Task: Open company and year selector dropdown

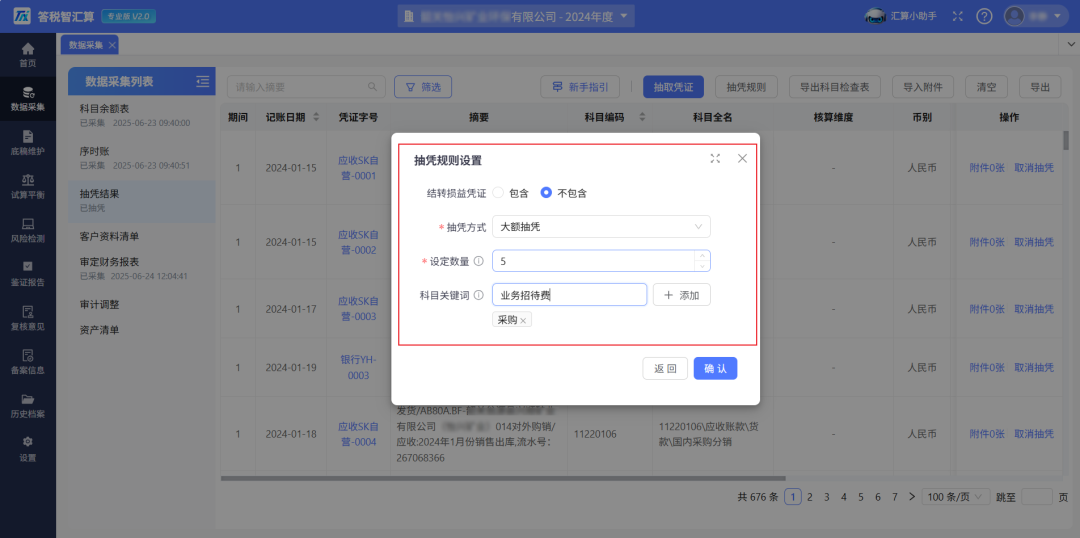Action: pyautogui.click(x=515, y=16)
